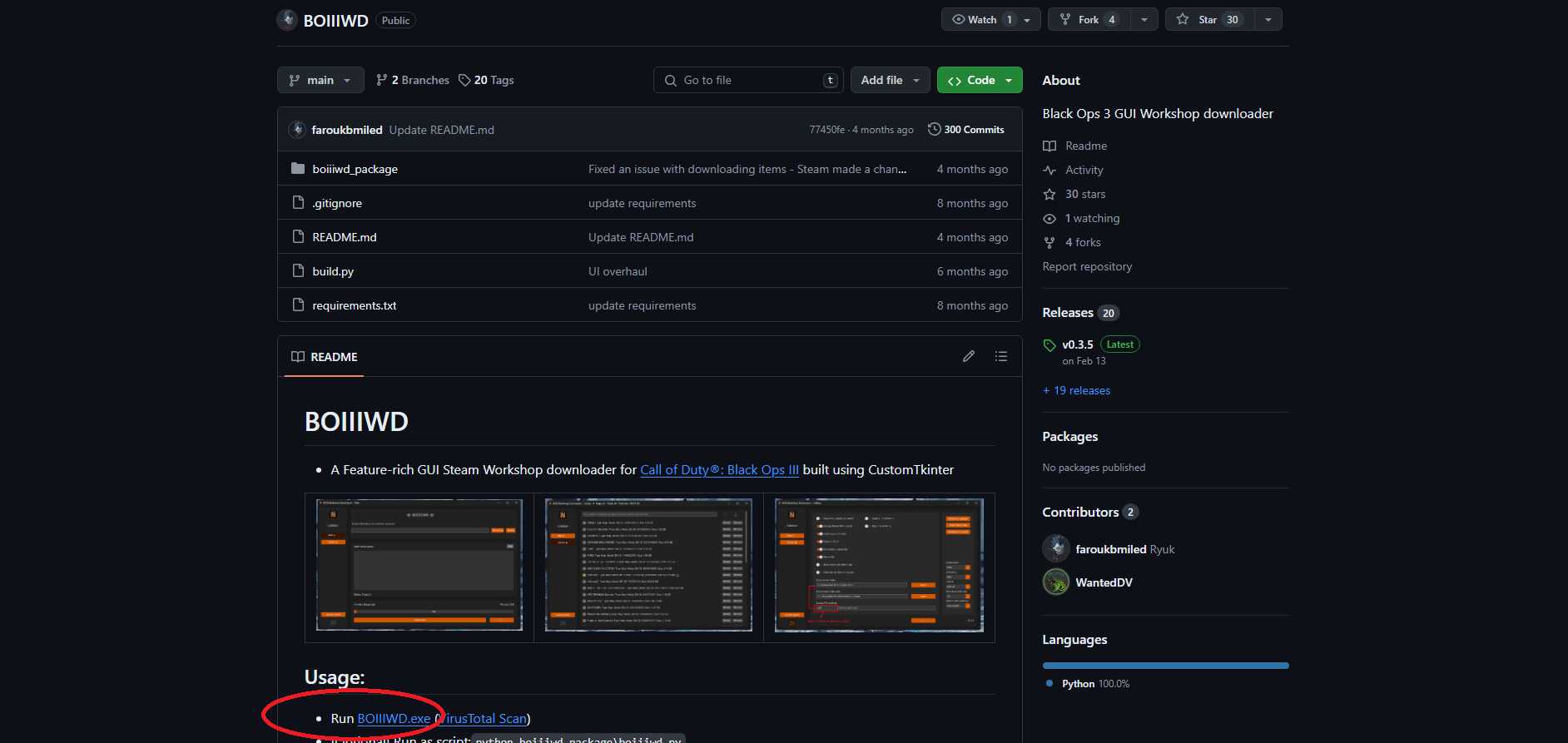The height and width of the screenshot is (743, 1568).
Task: Open the star lists dropdown arrow
Action: (1268, 20)
